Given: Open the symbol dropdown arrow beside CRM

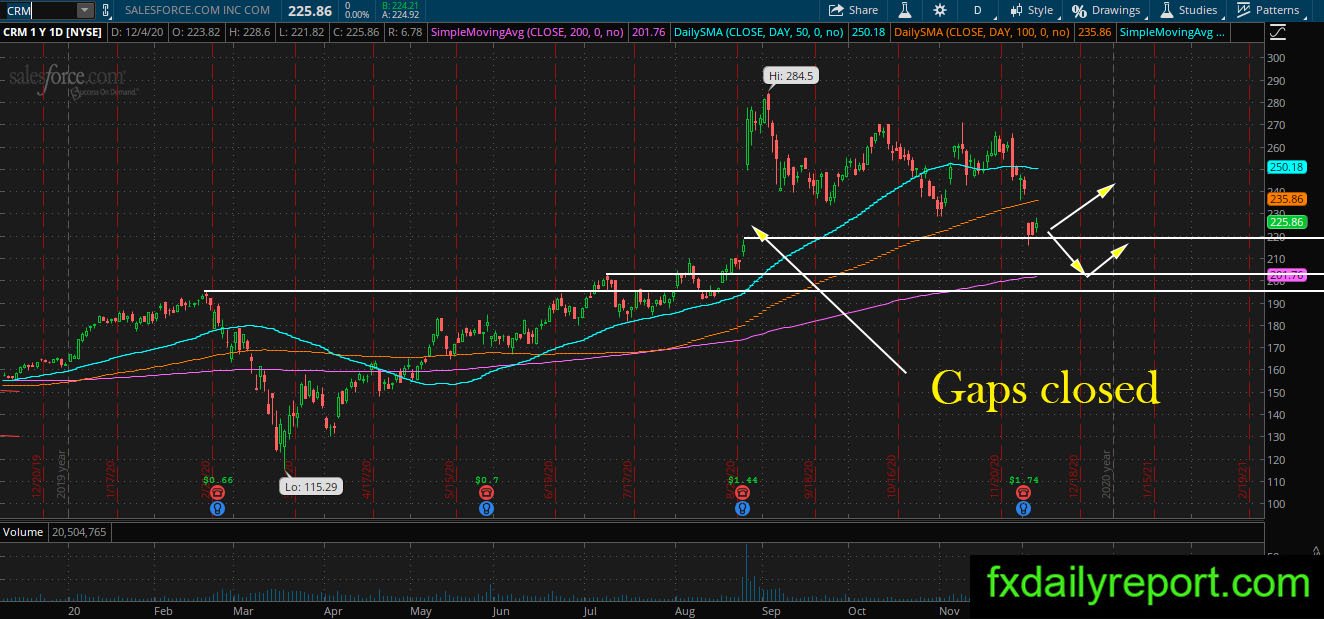Looking at the screenshot, I should tap(84, 10).
